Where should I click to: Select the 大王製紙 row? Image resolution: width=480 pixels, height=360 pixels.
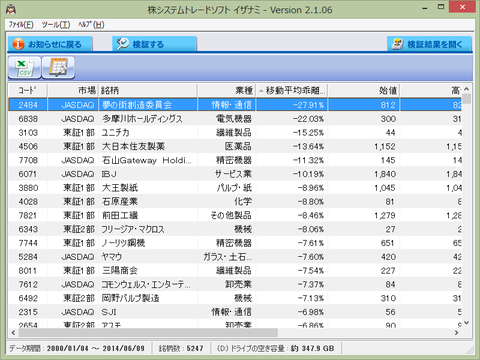235,188
